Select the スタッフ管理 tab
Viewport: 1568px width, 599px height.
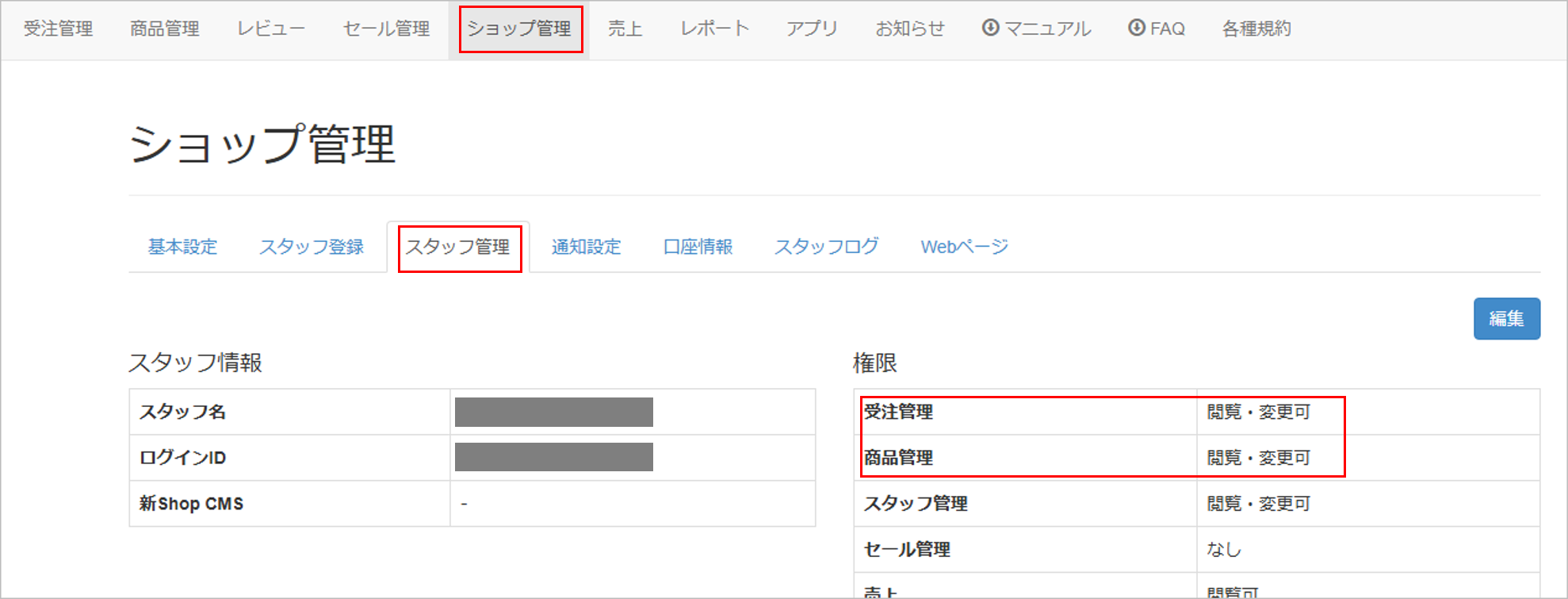[x=458, y=247]
